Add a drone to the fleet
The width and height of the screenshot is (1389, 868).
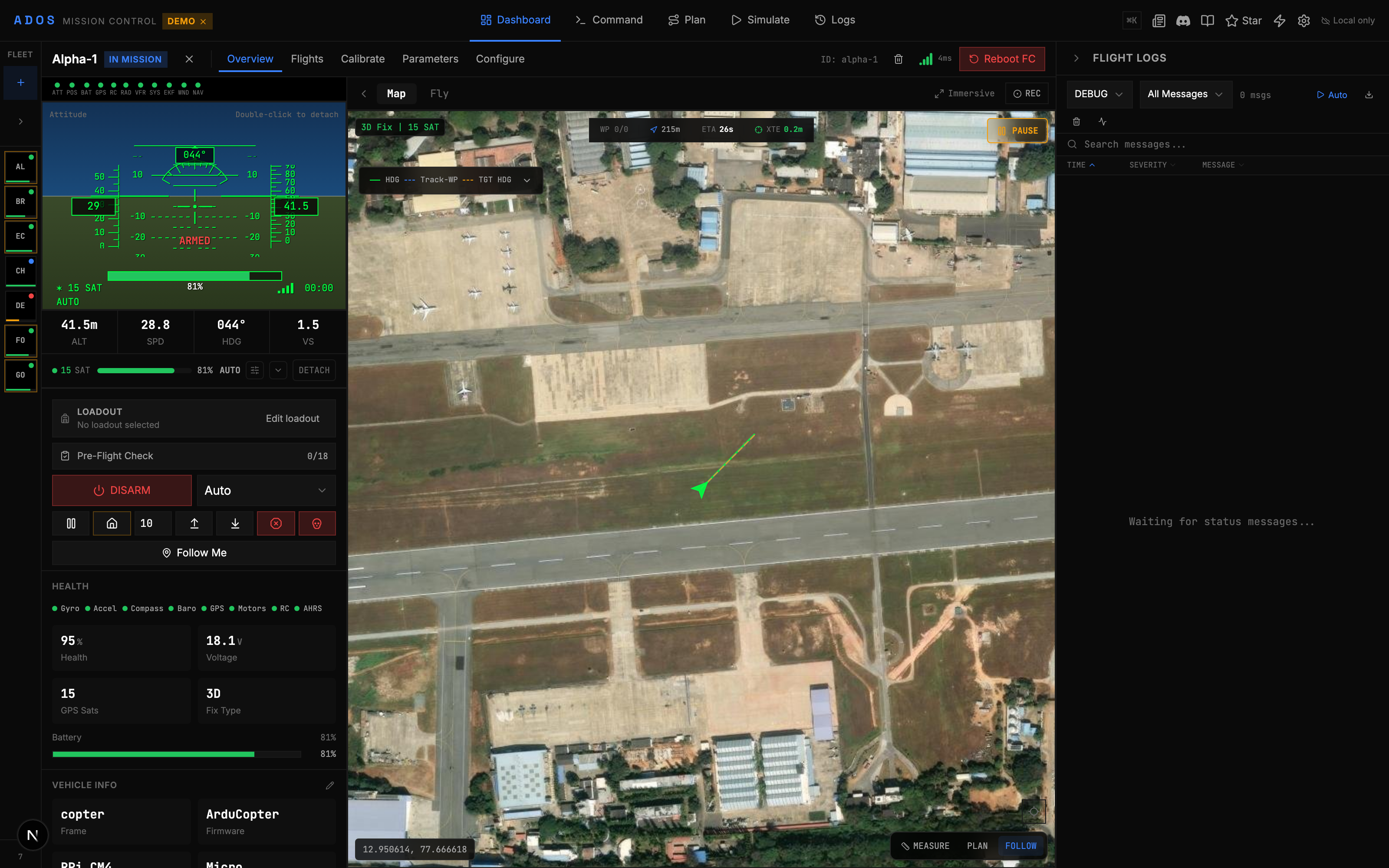click(x=21, y=82)
